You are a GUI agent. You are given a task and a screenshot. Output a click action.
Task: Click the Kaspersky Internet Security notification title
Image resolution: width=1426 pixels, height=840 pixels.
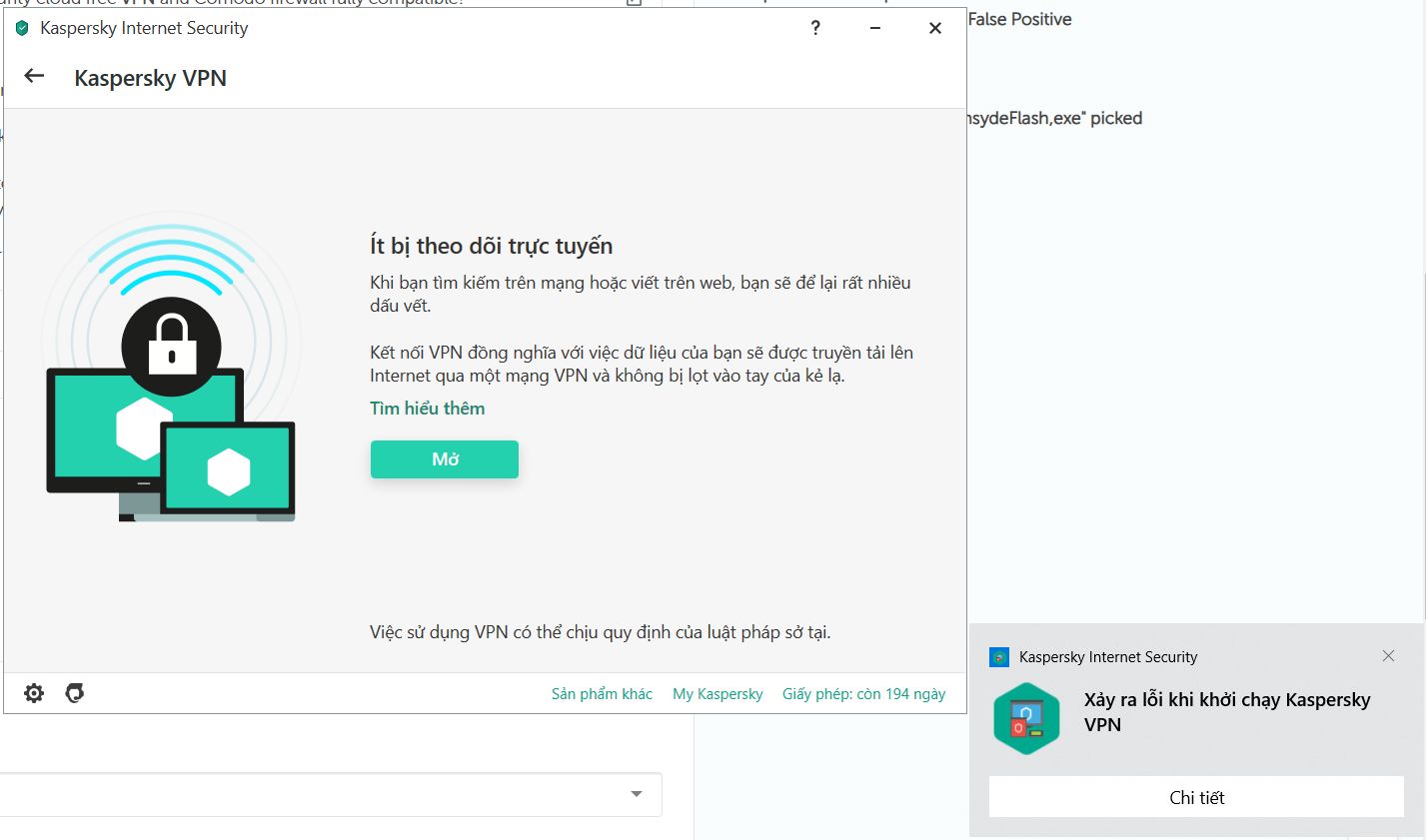tap(1108, 657)
